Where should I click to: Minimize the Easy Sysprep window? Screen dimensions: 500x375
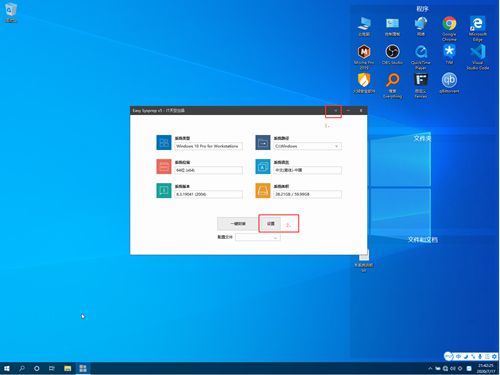point(348,110)
